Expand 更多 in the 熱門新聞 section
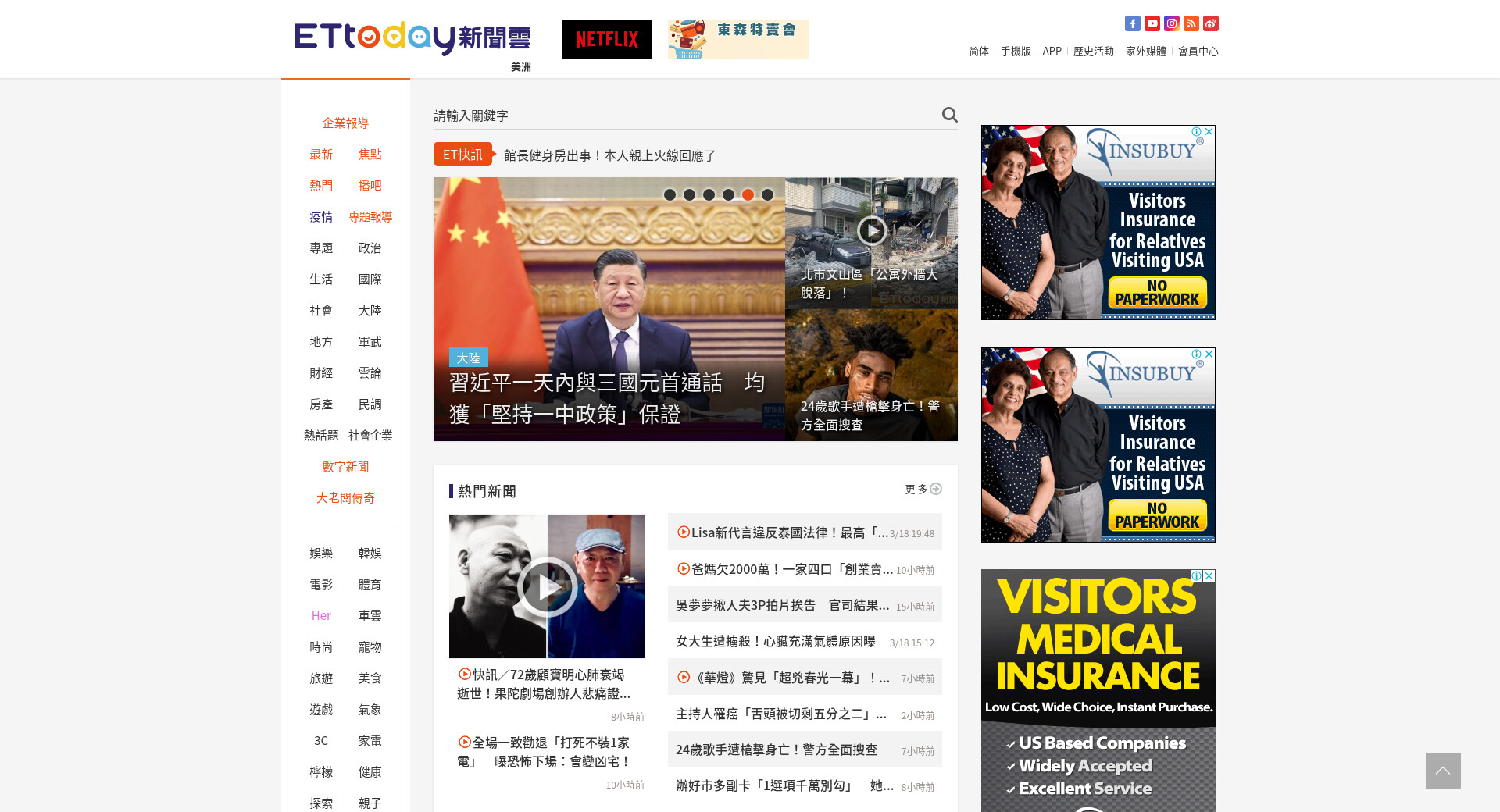The height and width of the screenshot is (812, 1500). pos(923,490)
